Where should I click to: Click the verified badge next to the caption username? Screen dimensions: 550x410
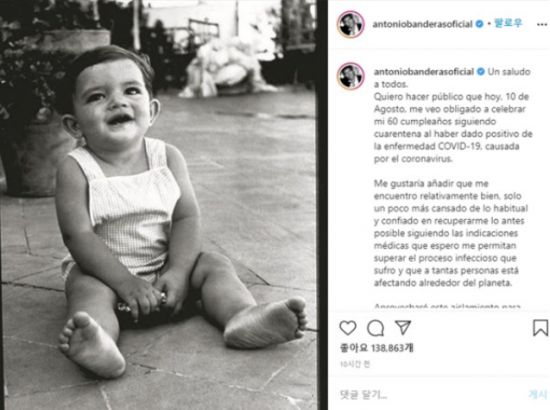pos(481,72)
